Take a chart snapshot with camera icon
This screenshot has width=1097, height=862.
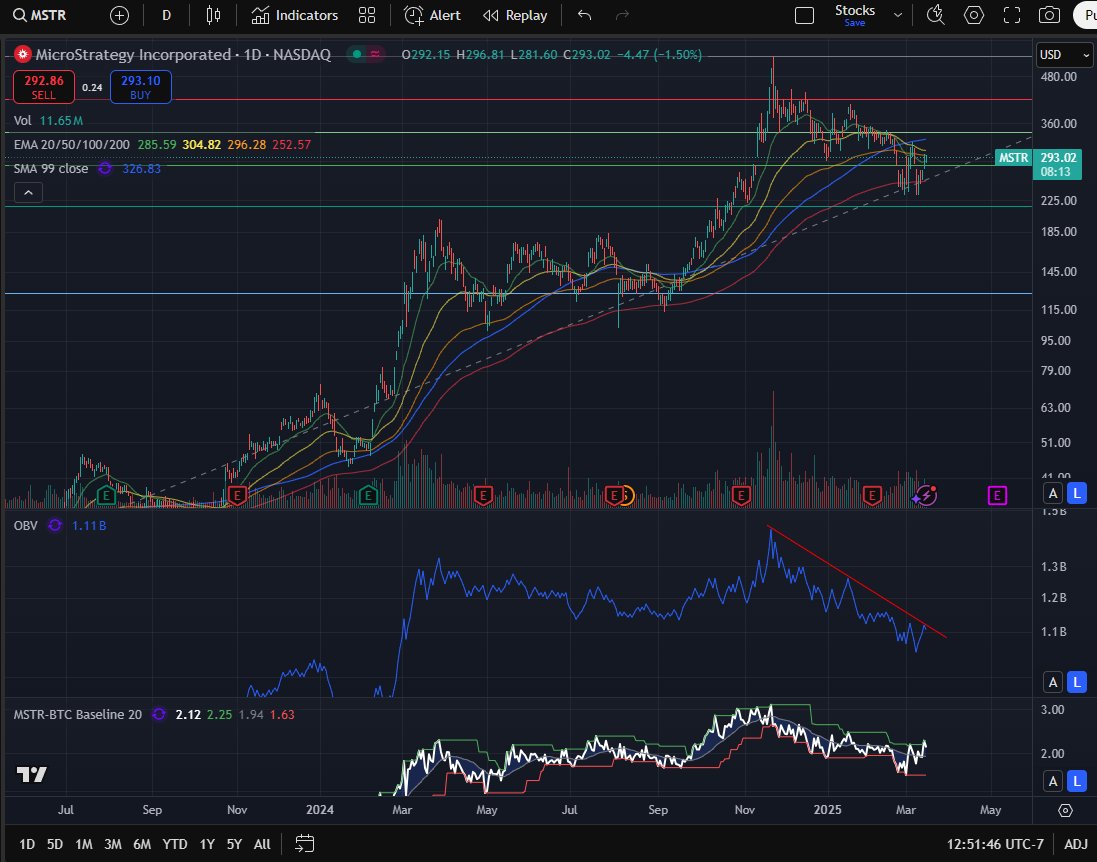[x=1049, y=15]
